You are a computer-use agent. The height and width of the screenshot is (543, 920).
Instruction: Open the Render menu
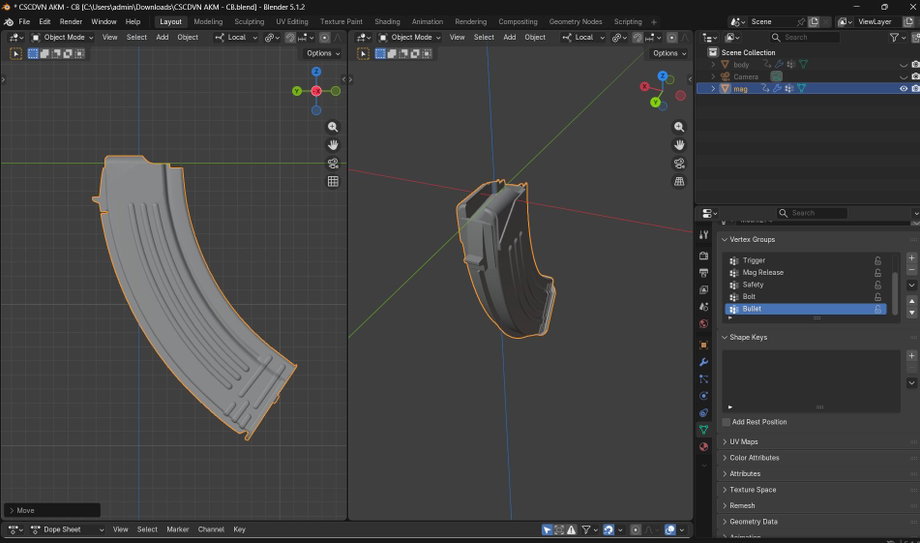(x=71, y=22)
